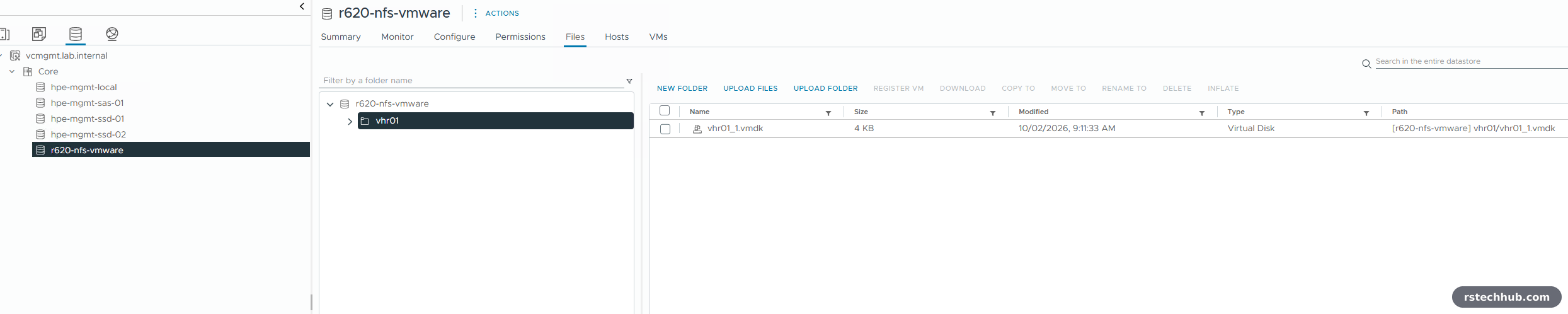Image resolution: width=1568 pixels, height=314 pixels.
Task: Open the Networking inventory view icon
Action: 112,33
